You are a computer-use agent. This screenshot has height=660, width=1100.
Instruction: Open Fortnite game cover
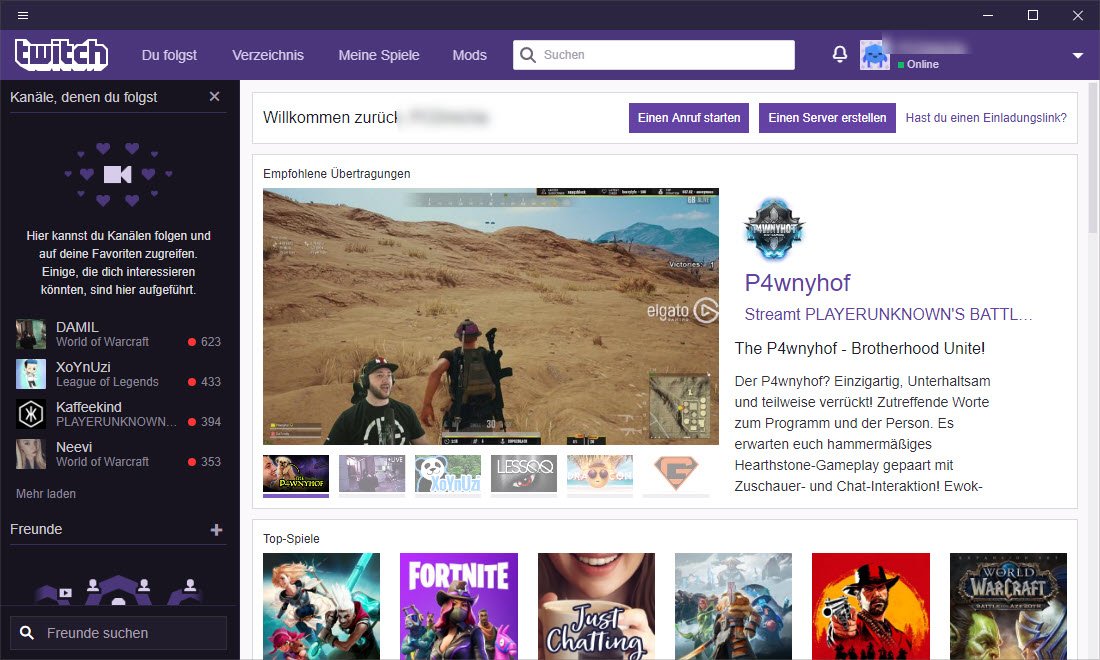(459, 606)
